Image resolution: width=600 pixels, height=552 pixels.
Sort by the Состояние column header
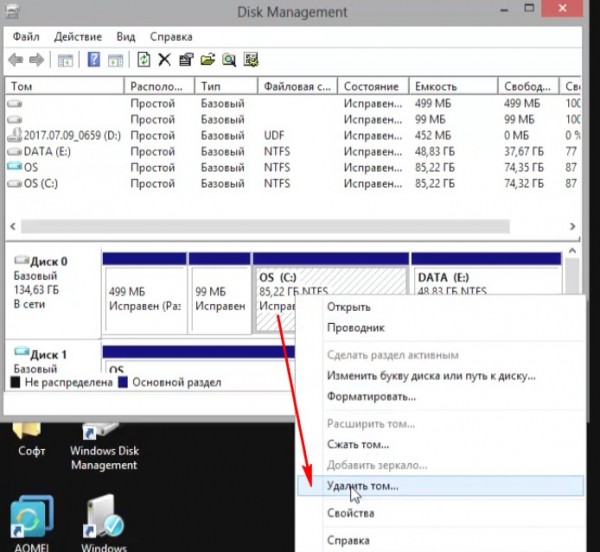pos(373,86)
